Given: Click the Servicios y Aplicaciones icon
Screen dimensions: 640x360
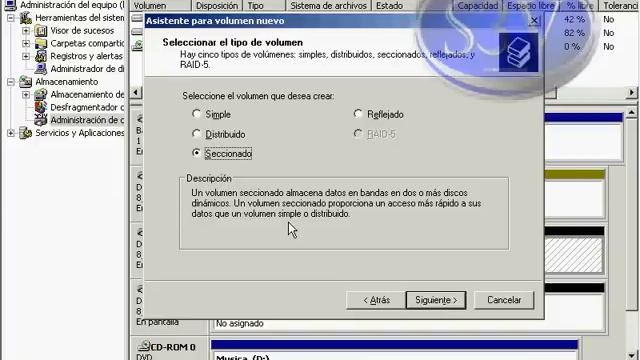Looking at the screenshot, I should [26, 133].
